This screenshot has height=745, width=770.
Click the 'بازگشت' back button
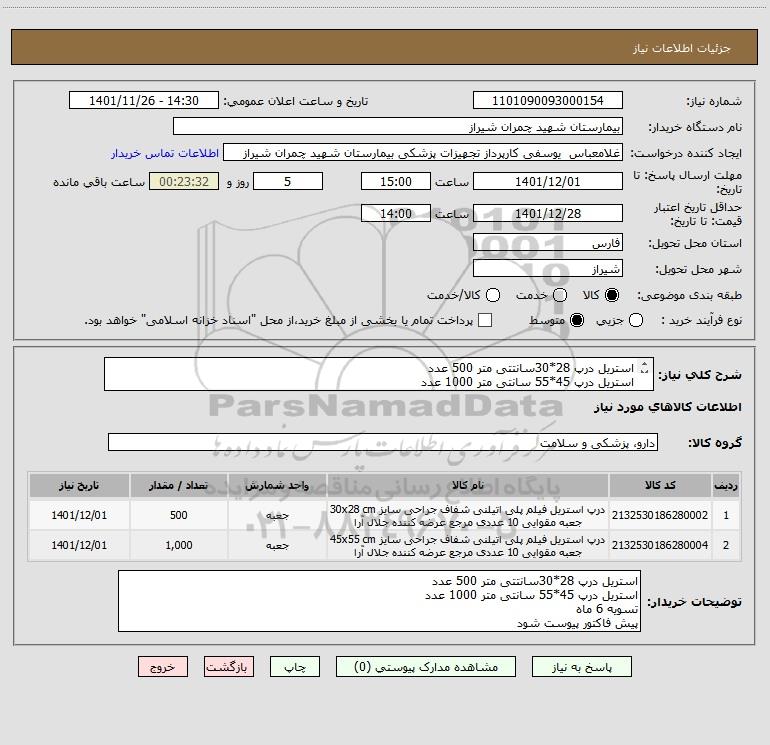229,666
